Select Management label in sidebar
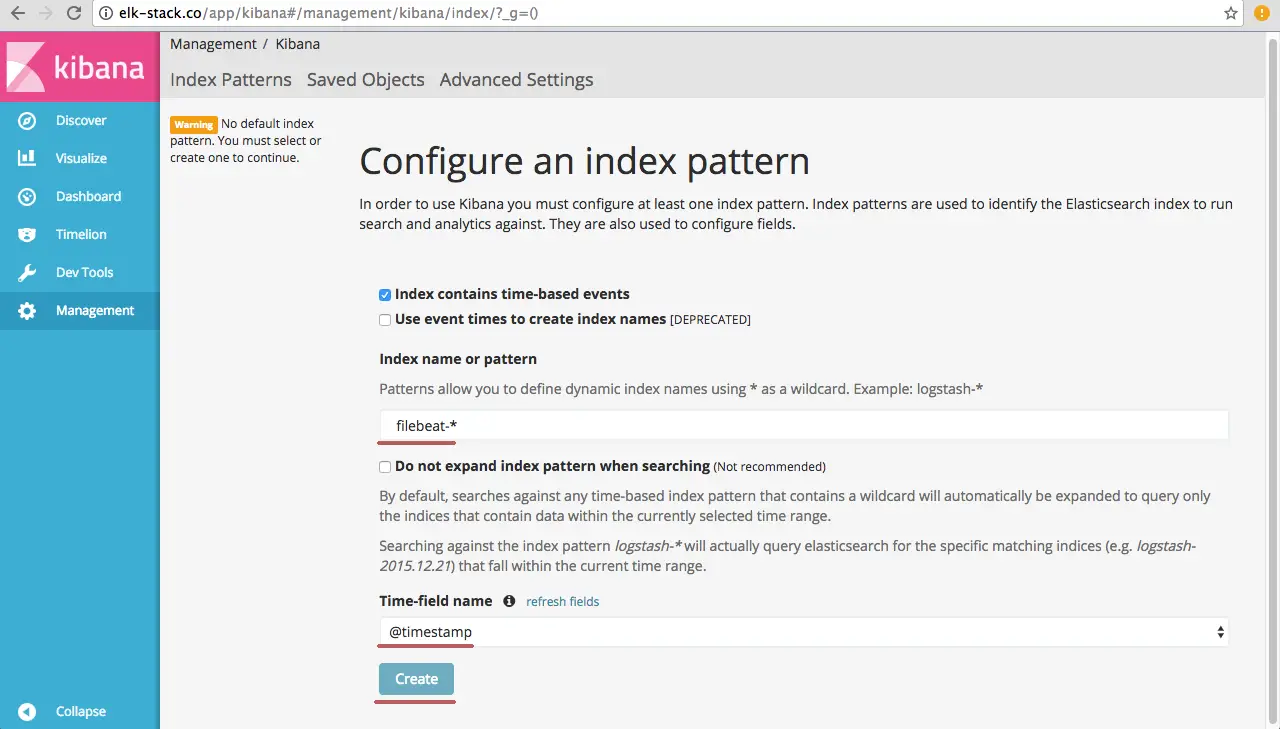1280x729 pixels. [95, 311]
